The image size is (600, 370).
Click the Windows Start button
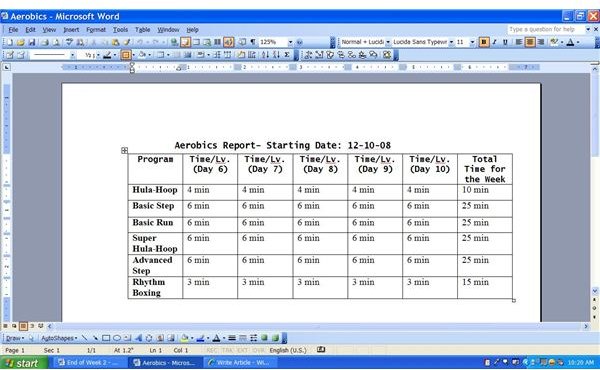pos(24,363)
